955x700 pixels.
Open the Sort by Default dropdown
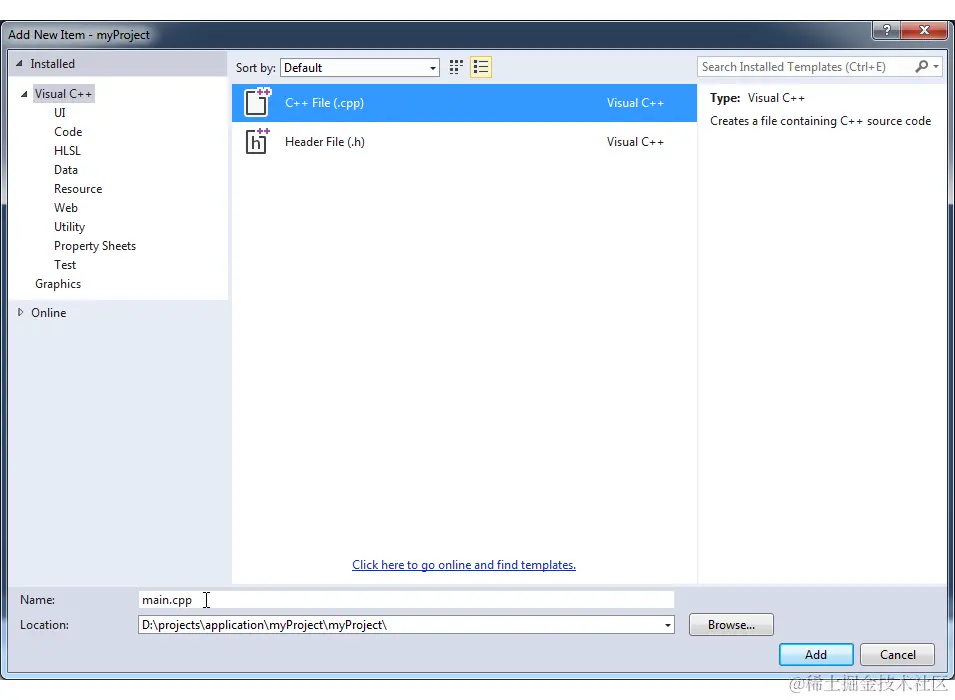pyautogui.click(x=359, y=68)
